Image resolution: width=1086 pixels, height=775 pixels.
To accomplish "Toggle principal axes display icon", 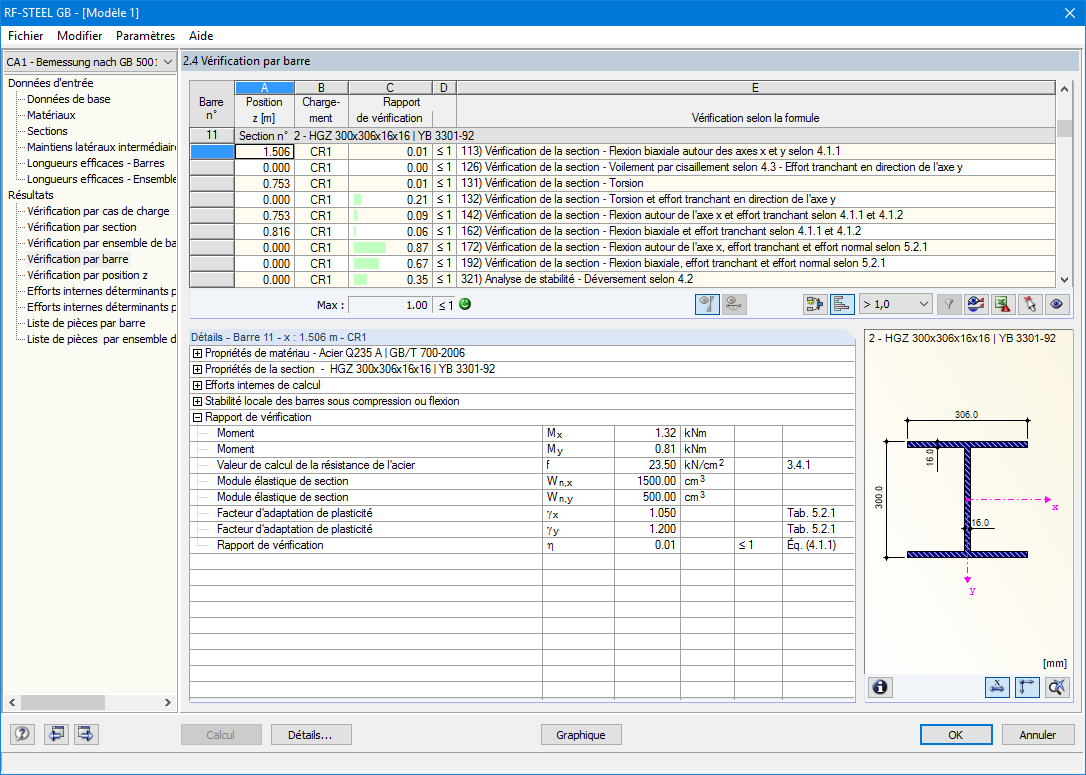I will 1027,687.
